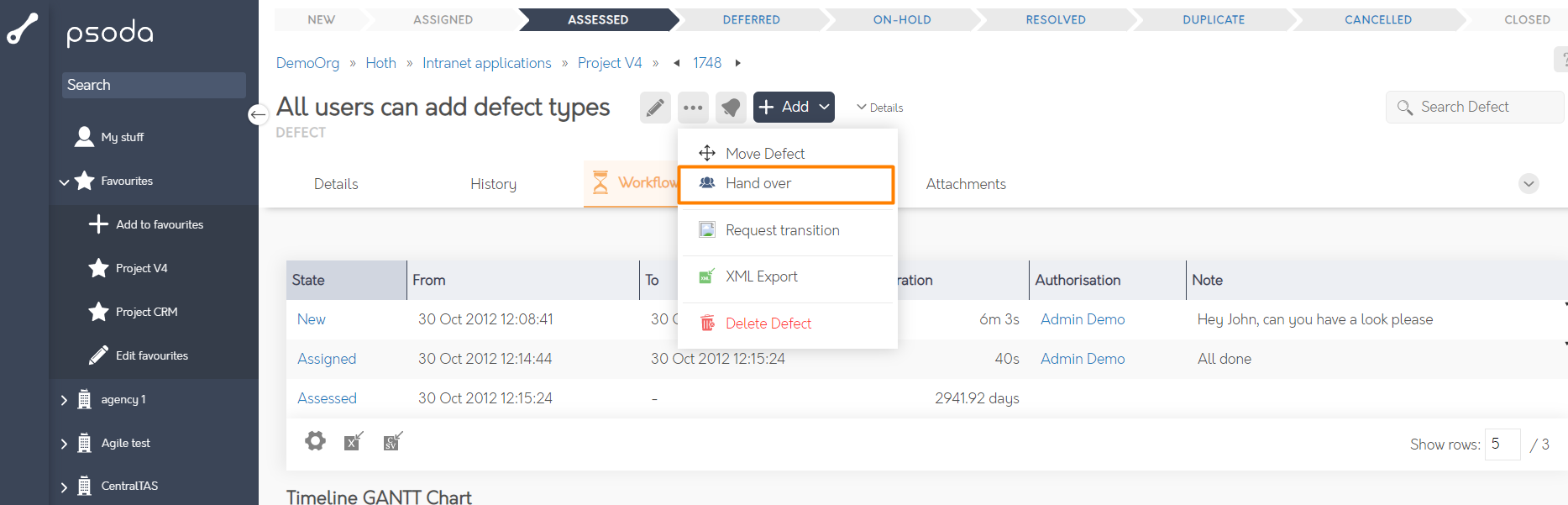Export table to Excel icon
1568x505 pixels.
tap(354, 441)
